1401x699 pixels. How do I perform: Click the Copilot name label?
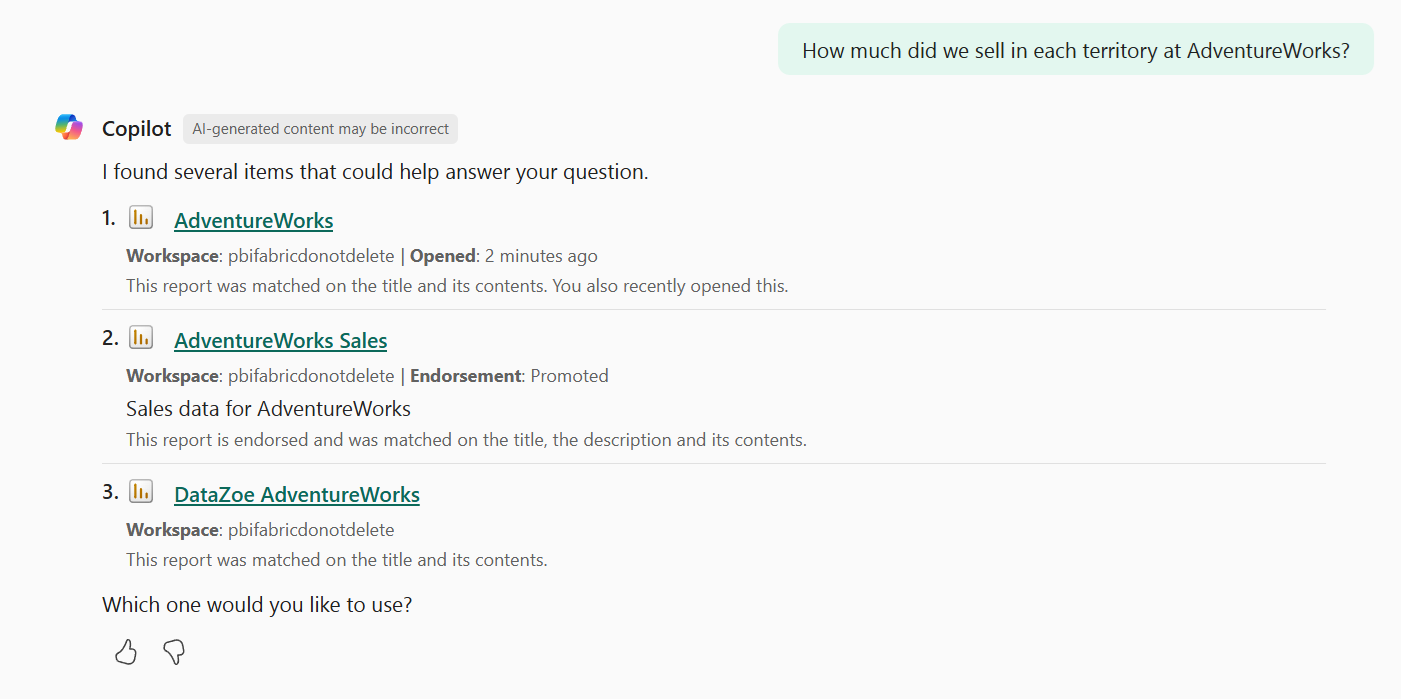tap(136, 129)
